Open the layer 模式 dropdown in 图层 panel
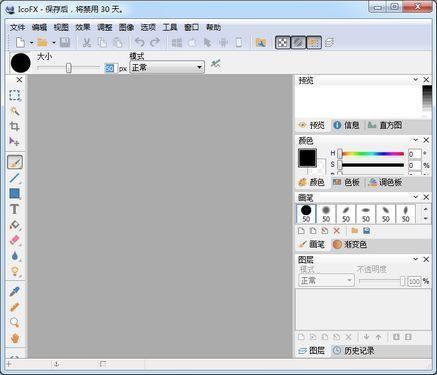The height and width of the screenshot is (375, 437). point(326,281)
